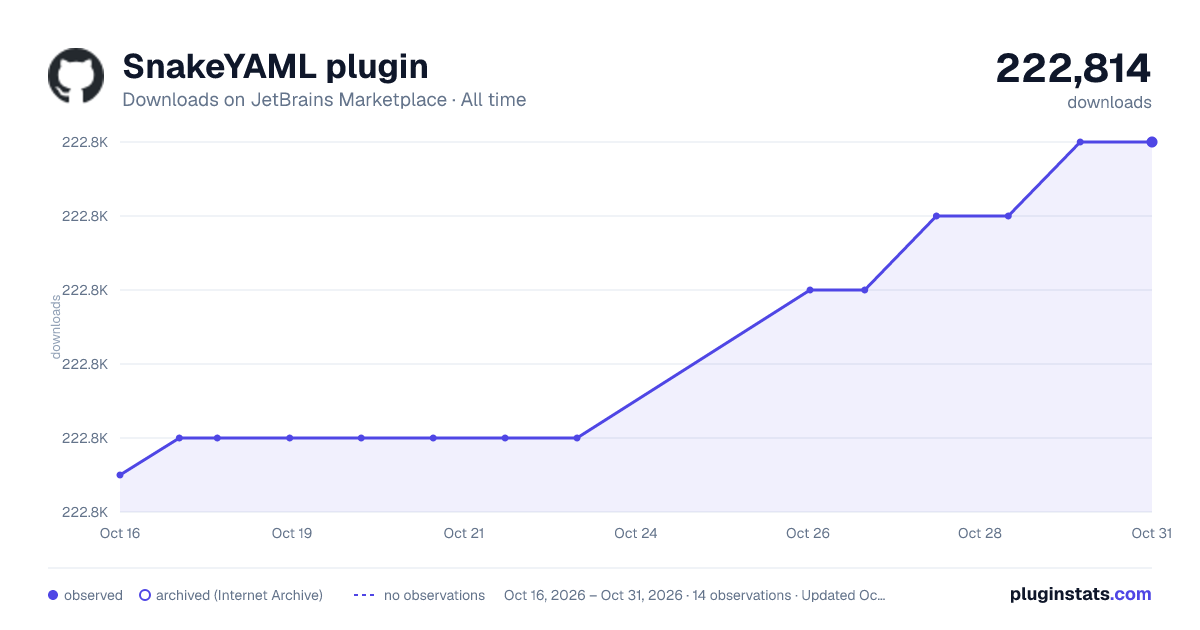Click the Oct 24 axis label

636,533
